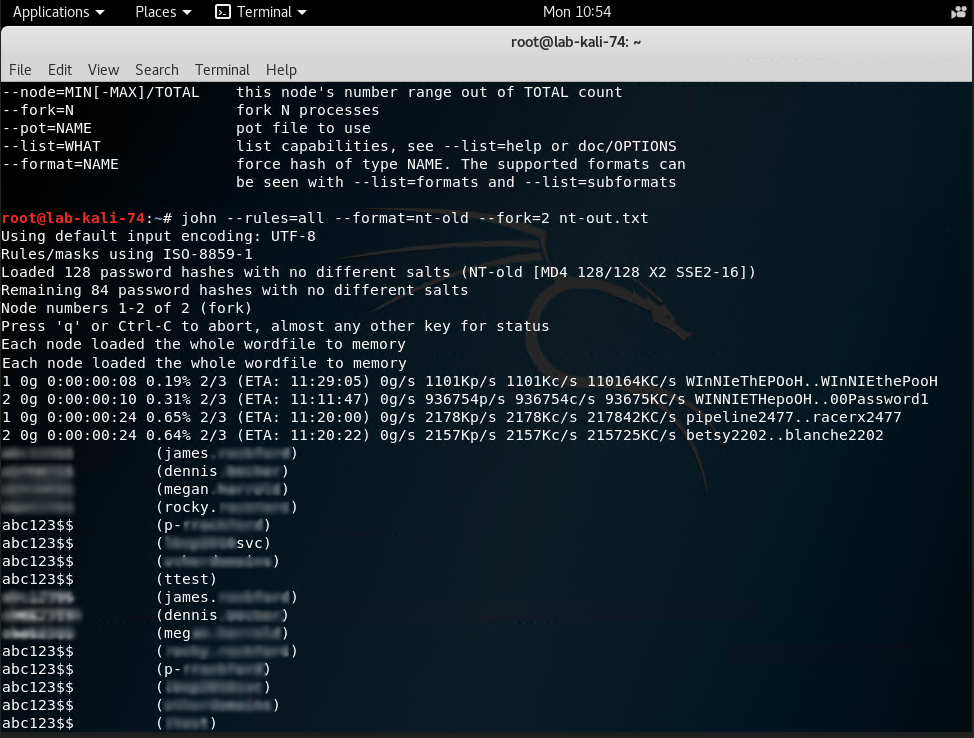Open the Edit menu

[x=60, y=70]
